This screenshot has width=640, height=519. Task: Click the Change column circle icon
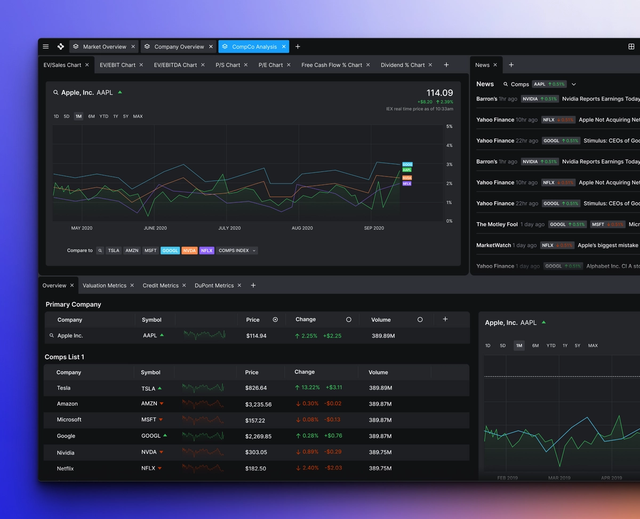click(349, 319)
